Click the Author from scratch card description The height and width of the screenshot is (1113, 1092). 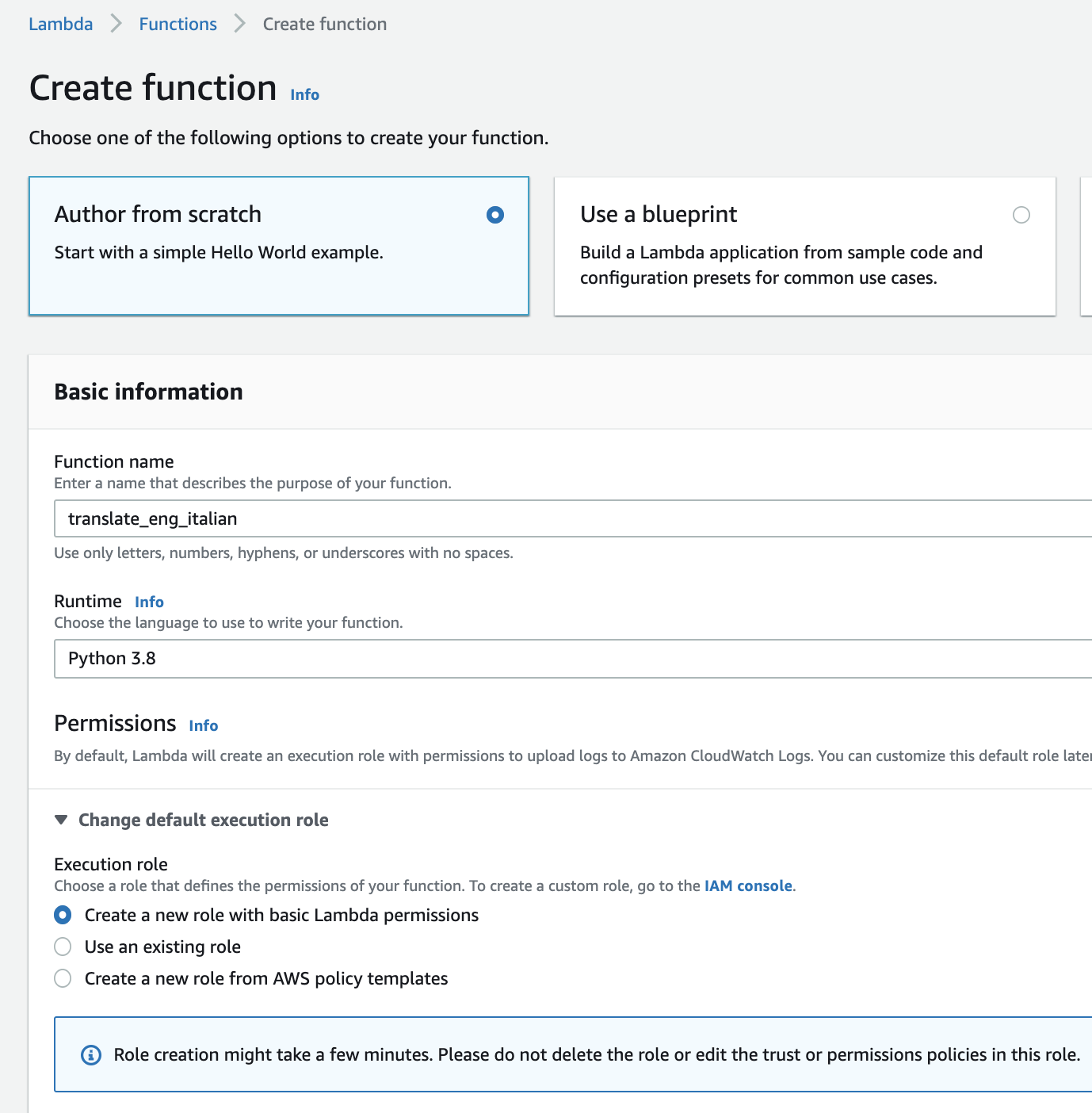(219, 252)
